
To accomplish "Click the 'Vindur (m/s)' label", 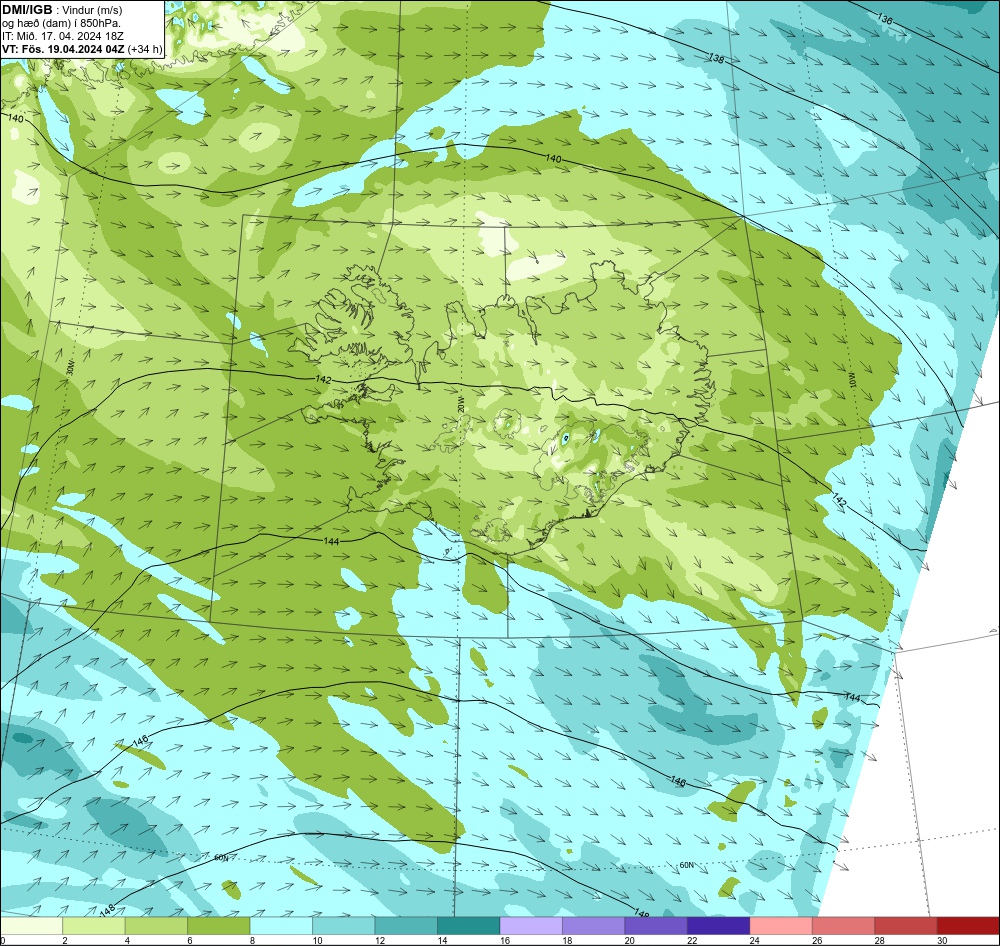I will (93, 10).
